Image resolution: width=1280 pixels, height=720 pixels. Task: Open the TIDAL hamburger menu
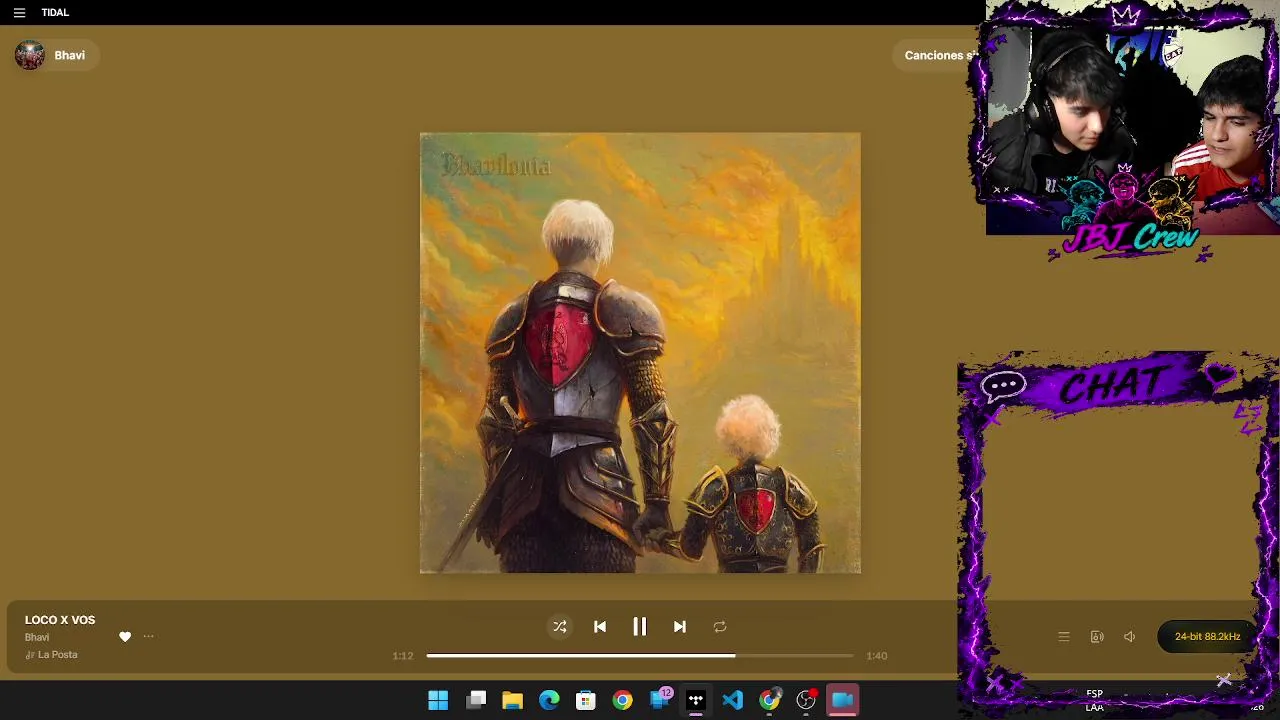click(x=19, y=13)
